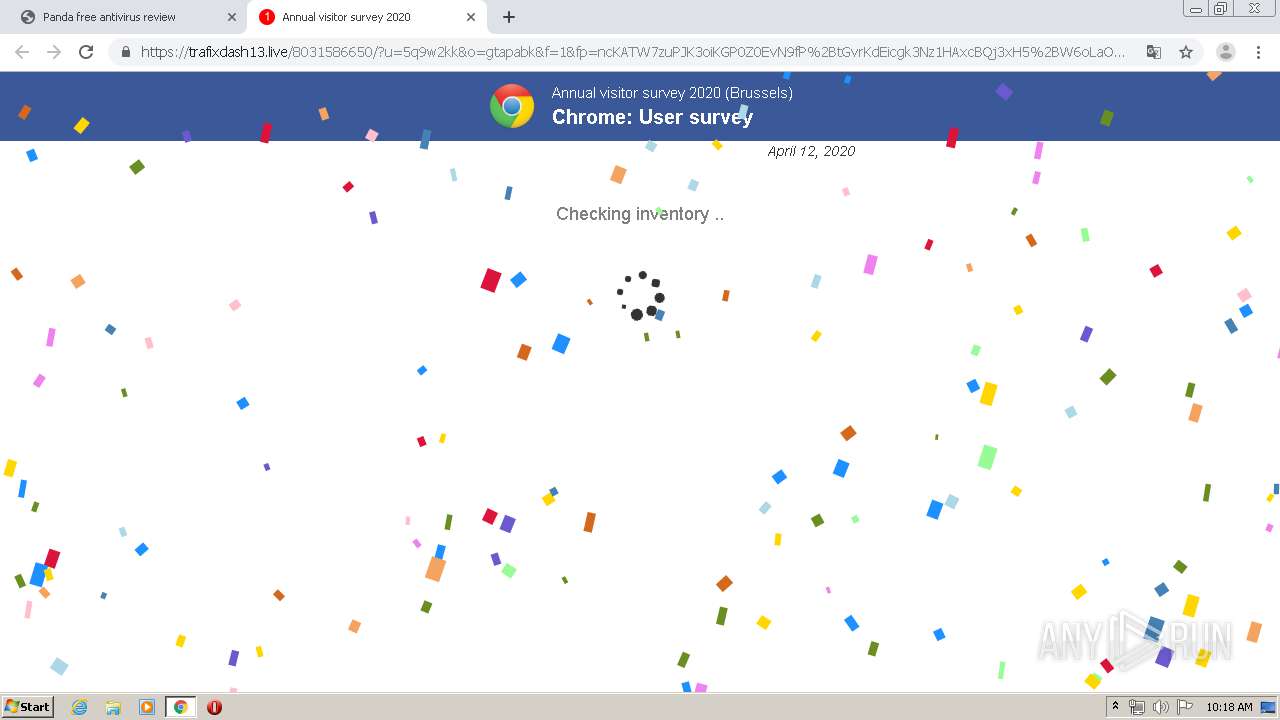The image size is (1280, 720).
Task: Select Chrome window in taskbar
Action: click(180, 707)
